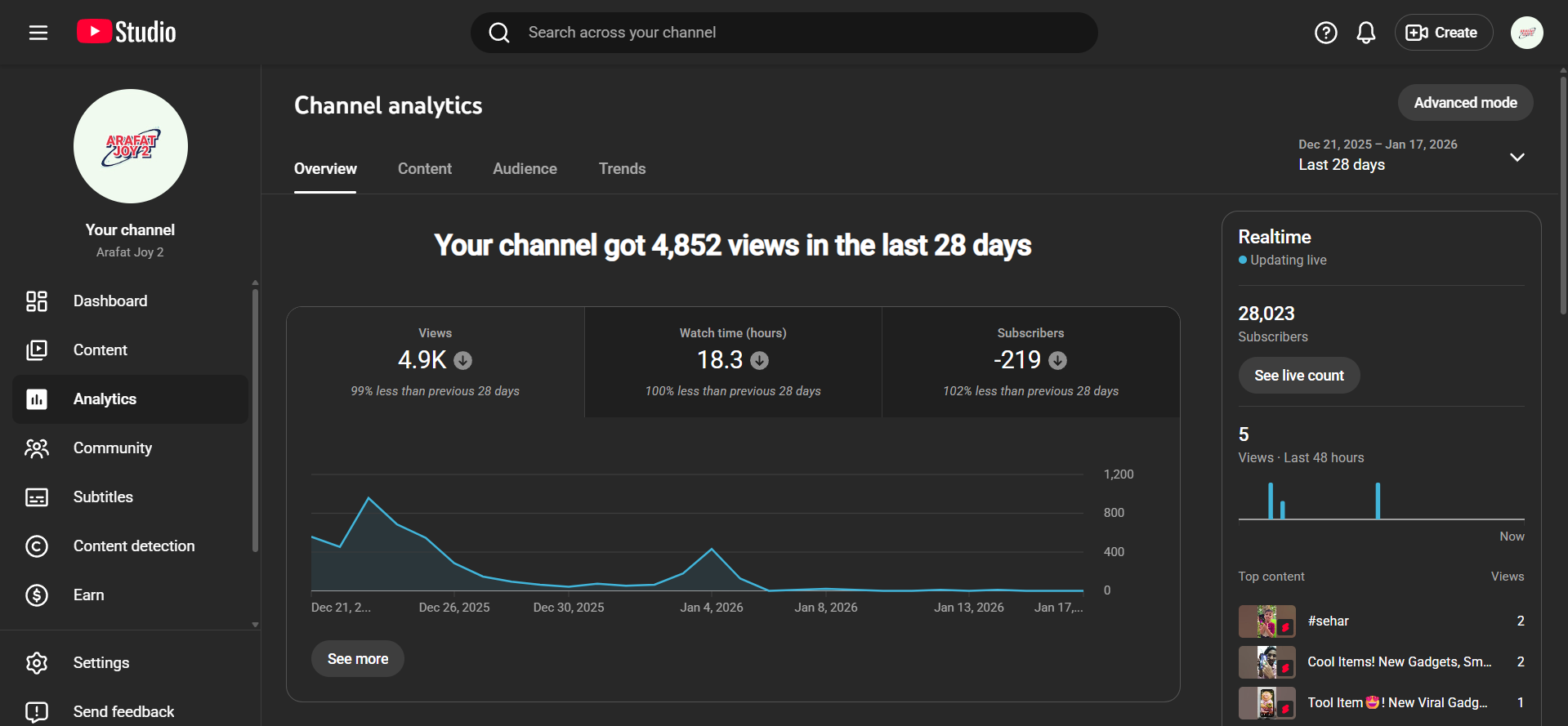The height and width of the screenshot is (726, 1568).
Task: Open the help question mark icon
Action: click(x=1325, y=33)
